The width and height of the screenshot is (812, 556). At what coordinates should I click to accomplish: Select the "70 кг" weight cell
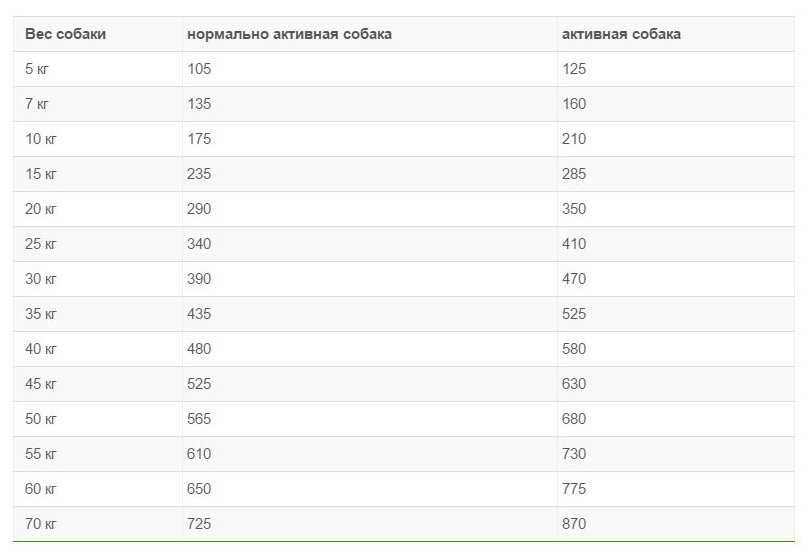click(40, 524)
